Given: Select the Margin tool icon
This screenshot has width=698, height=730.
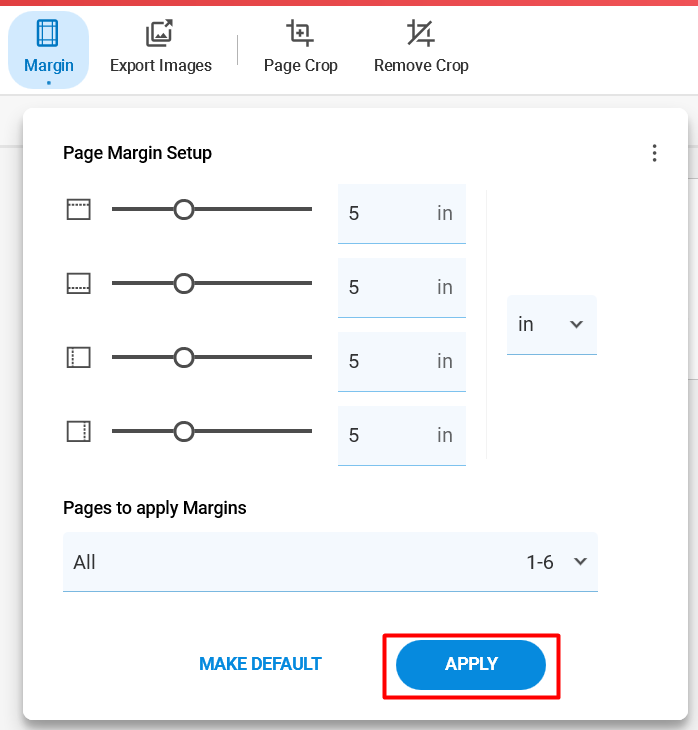Looking at the screenshot, I should click(x=47, y=34).
